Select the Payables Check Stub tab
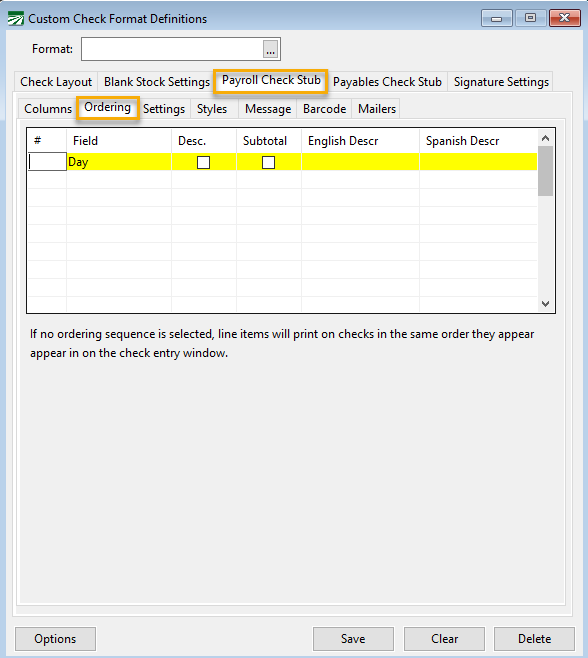Image resolution: width=588 pixels, height=658 pixels. point(387,82)
